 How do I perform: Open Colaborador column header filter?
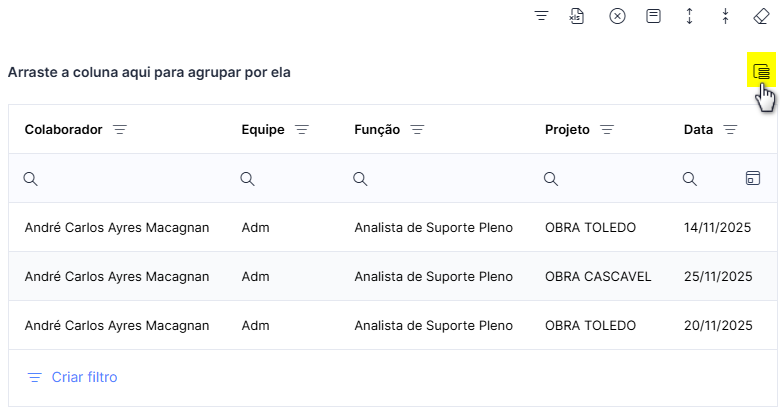(120, 129)
